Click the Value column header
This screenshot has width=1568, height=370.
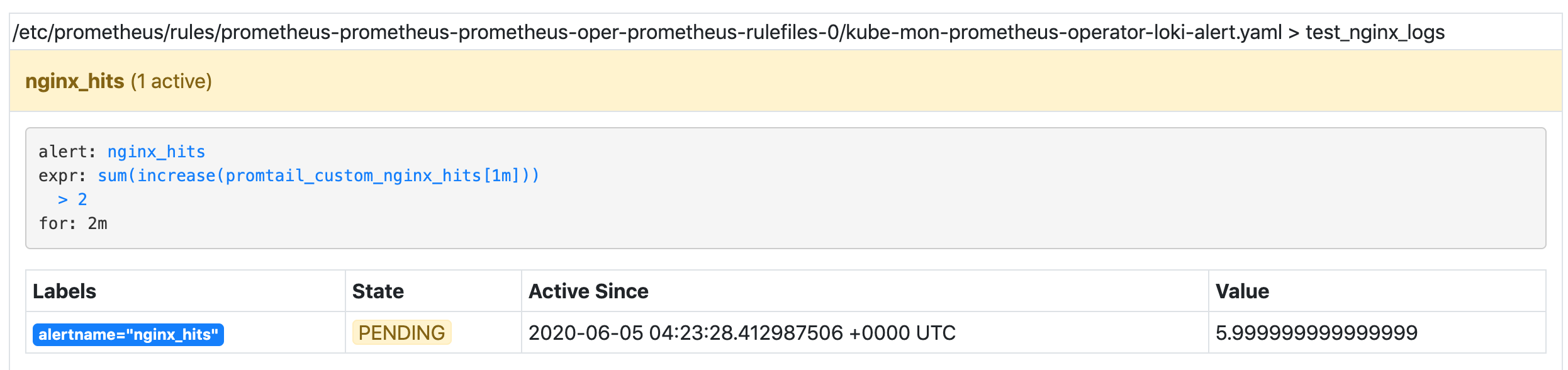(x=1242, y=291)
